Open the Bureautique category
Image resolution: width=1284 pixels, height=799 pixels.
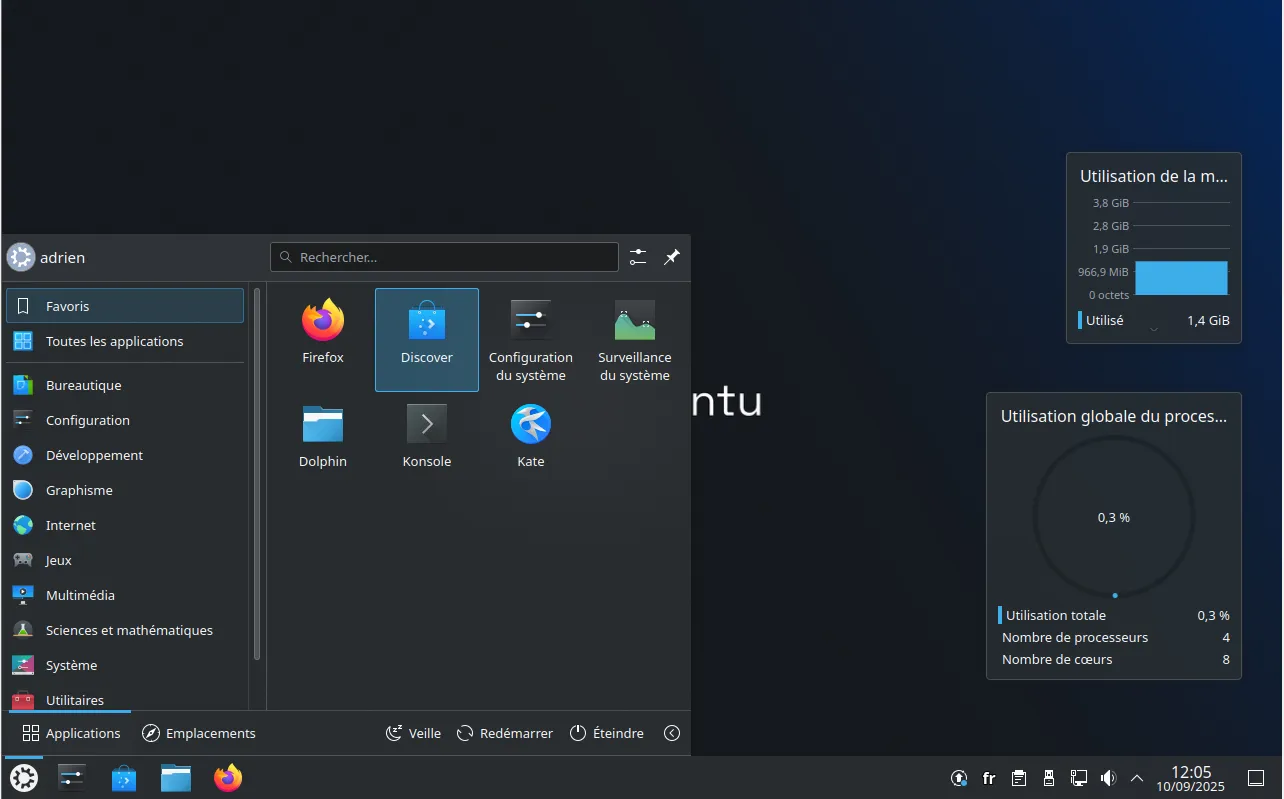pos(83,385)
